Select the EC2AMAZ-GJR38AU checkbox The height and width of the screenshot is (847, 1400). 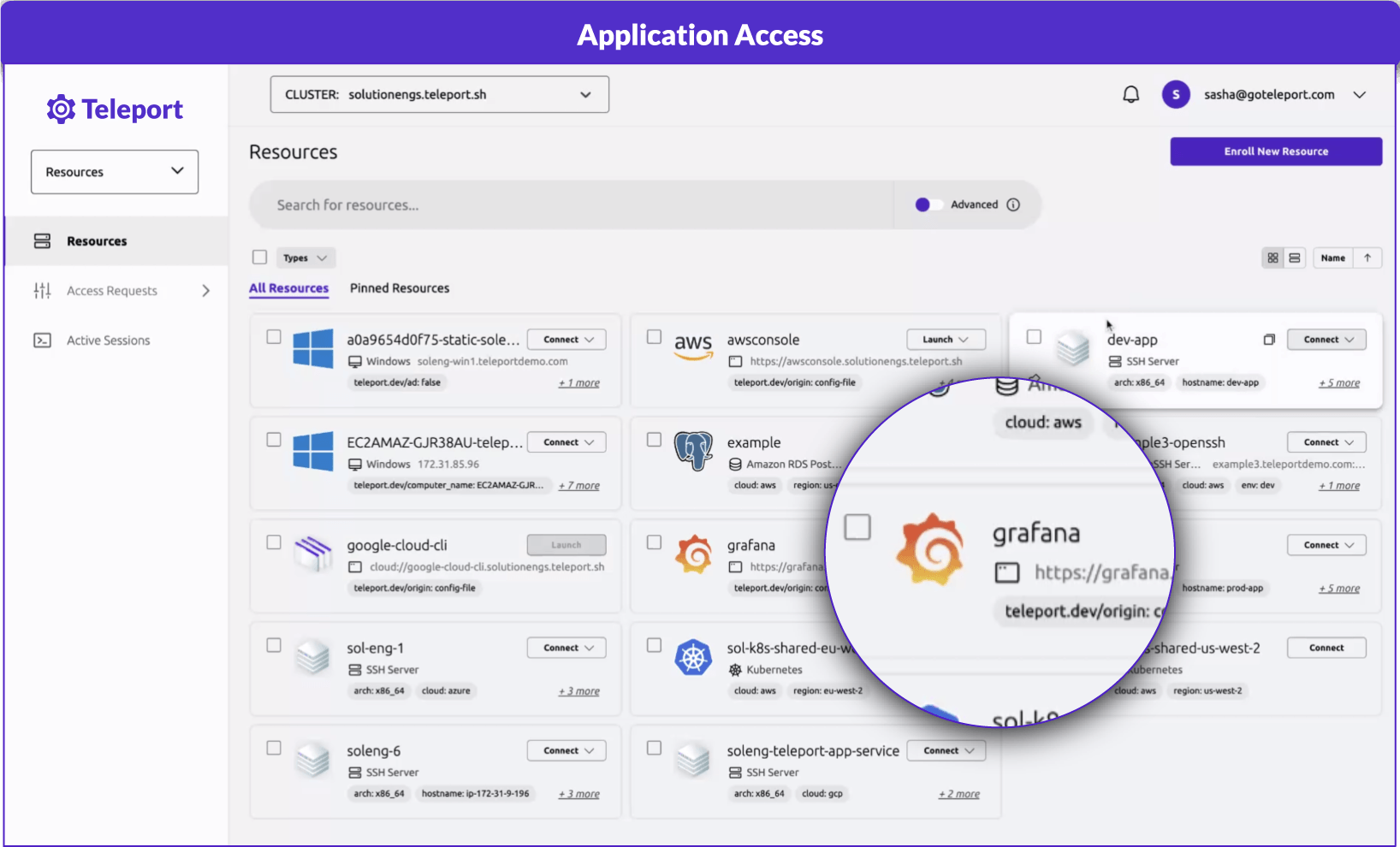pos(274,440)
